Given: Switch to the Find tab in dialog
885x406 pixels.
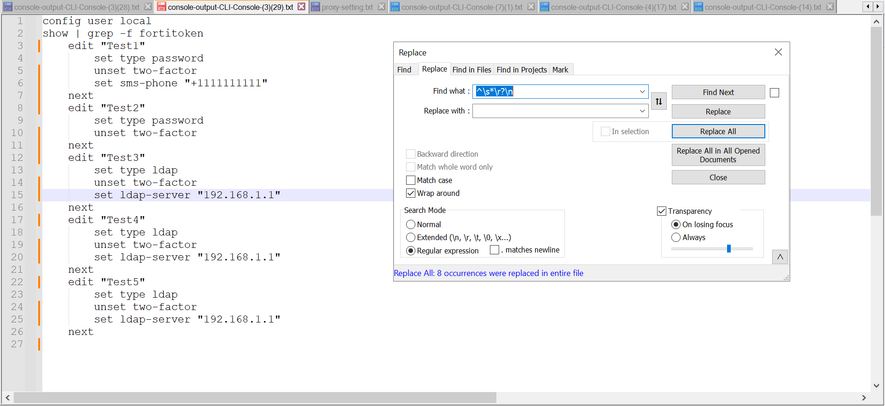Looking at the screenshot, I should coord(404,69).
